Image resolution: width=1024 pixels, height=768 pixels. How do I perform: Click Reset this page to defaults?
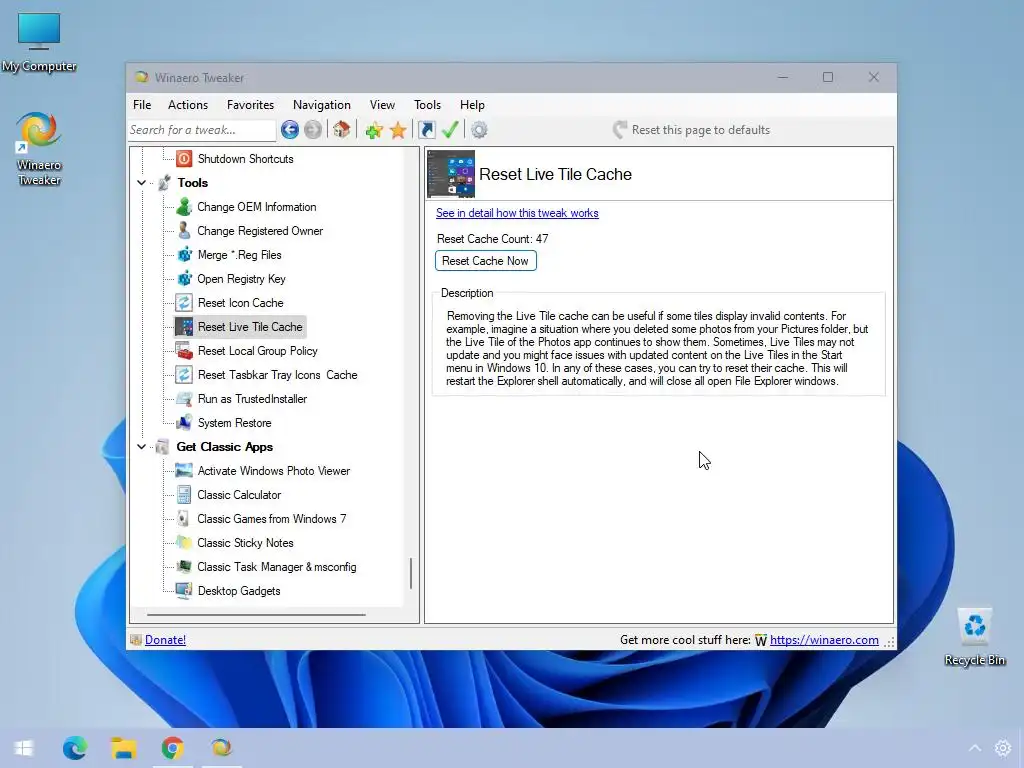tap(691, 130)
